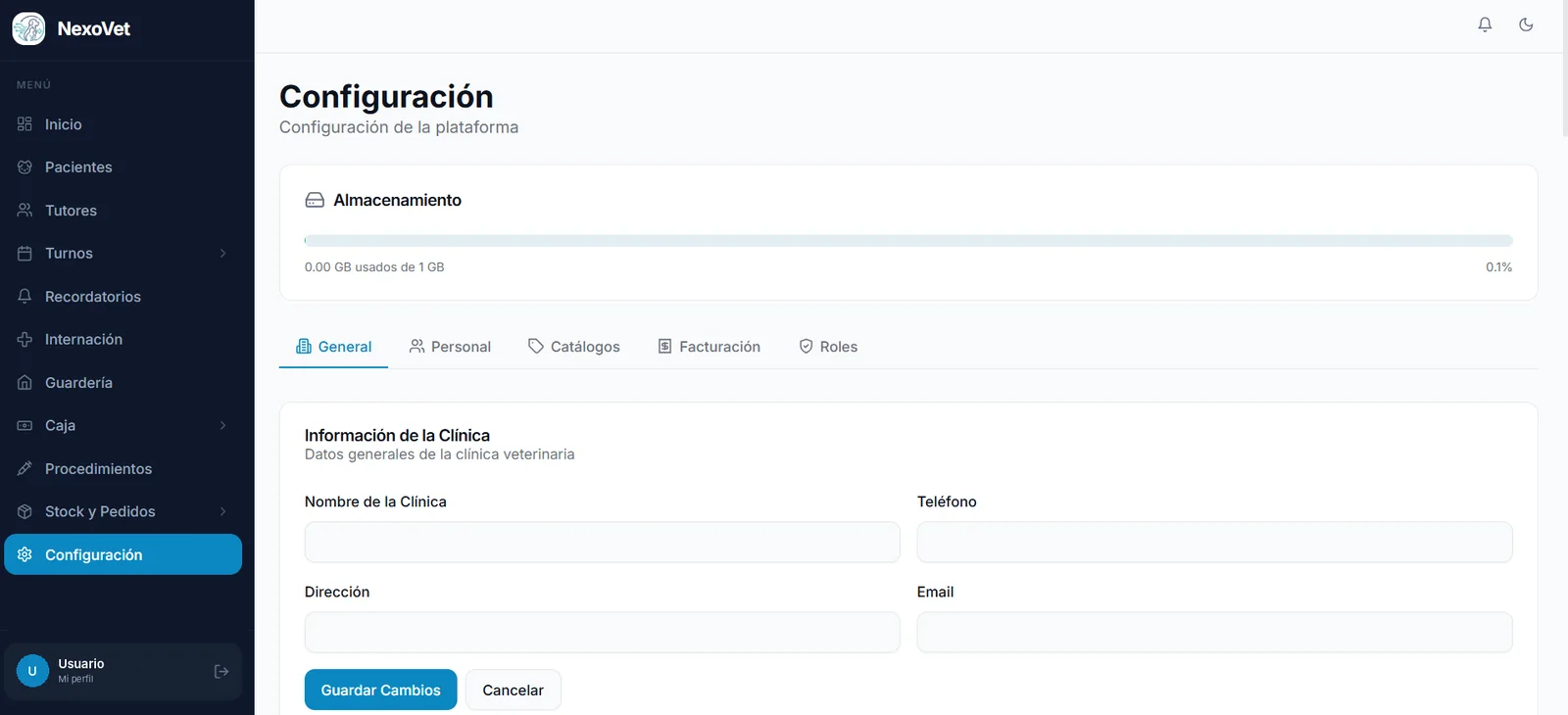Expand the Stock y Pedidos chevron
This screenshot has width=1568, height=715.
click(222, 512)
